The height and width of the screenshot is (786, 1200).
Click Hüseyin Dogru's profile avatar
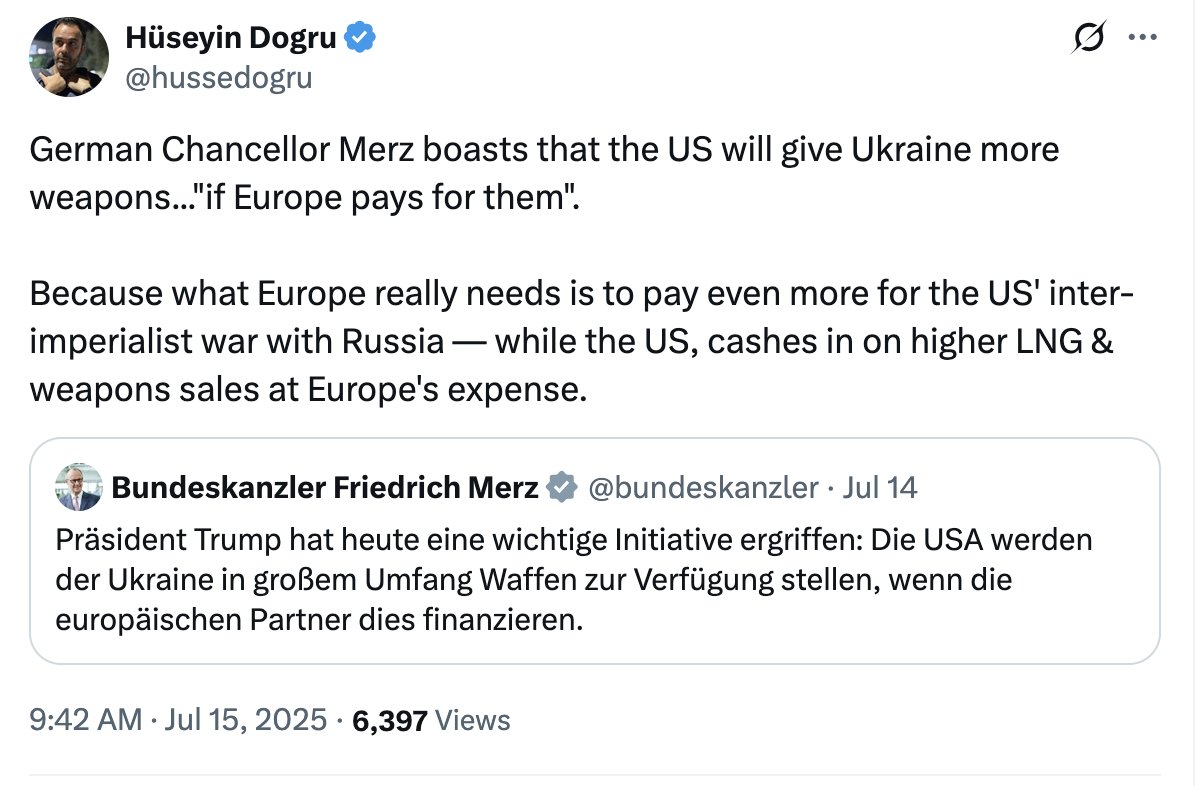pyautogui.click(x=69, y=57)
